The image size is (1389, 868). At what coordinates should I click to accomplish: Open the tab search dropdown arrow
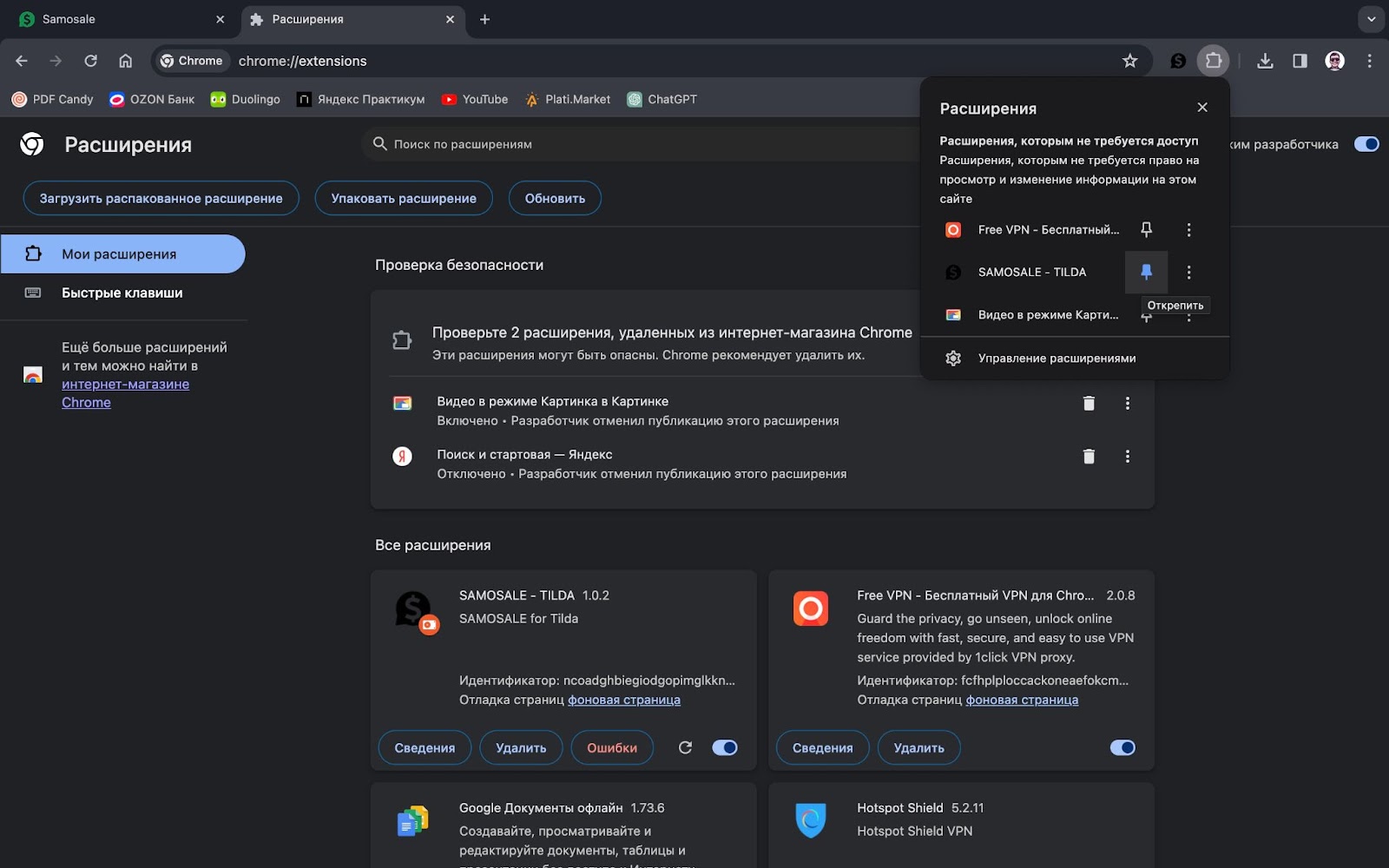[1371, 19]
